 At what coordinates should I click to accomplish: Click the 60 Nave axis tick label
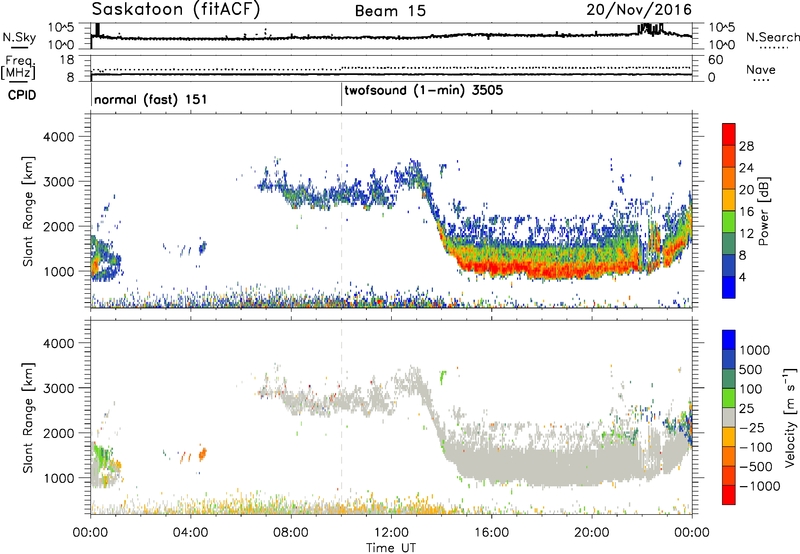pyautogui.click(x=716, y=60)
